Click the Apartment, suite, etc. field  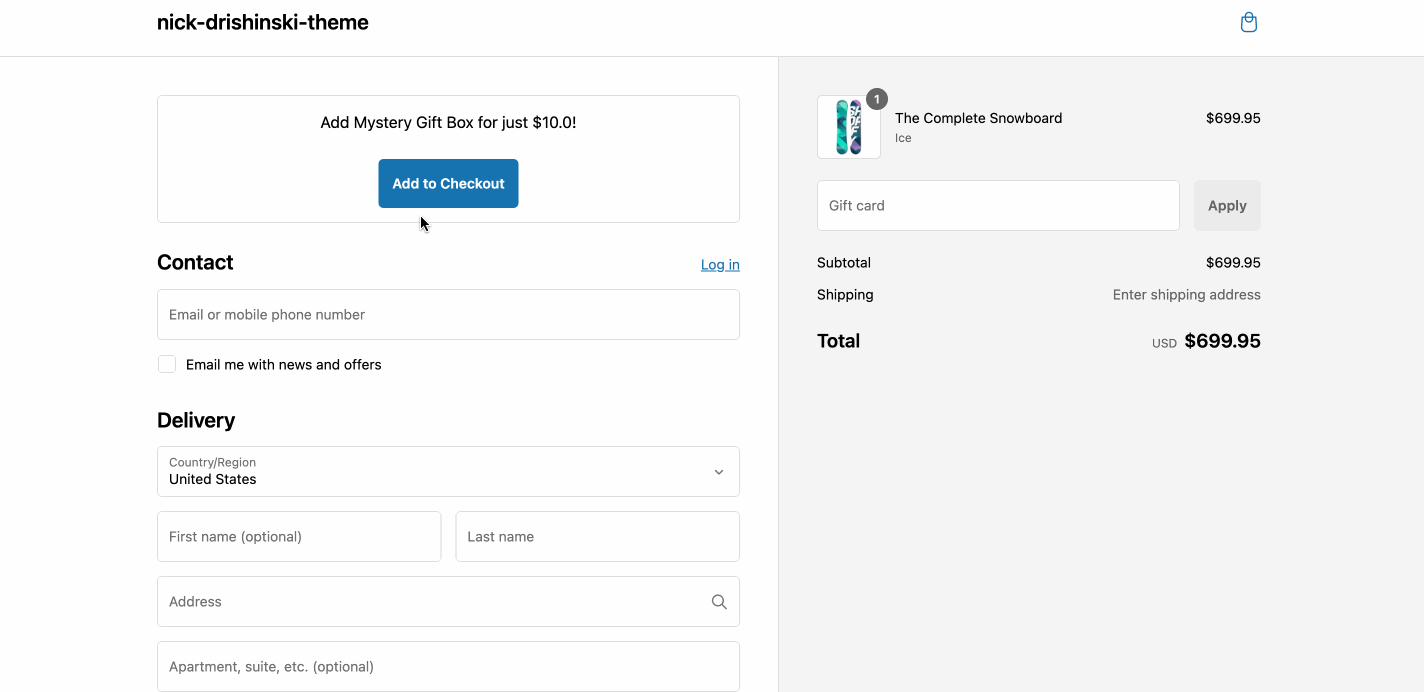(x=448, y=667)
